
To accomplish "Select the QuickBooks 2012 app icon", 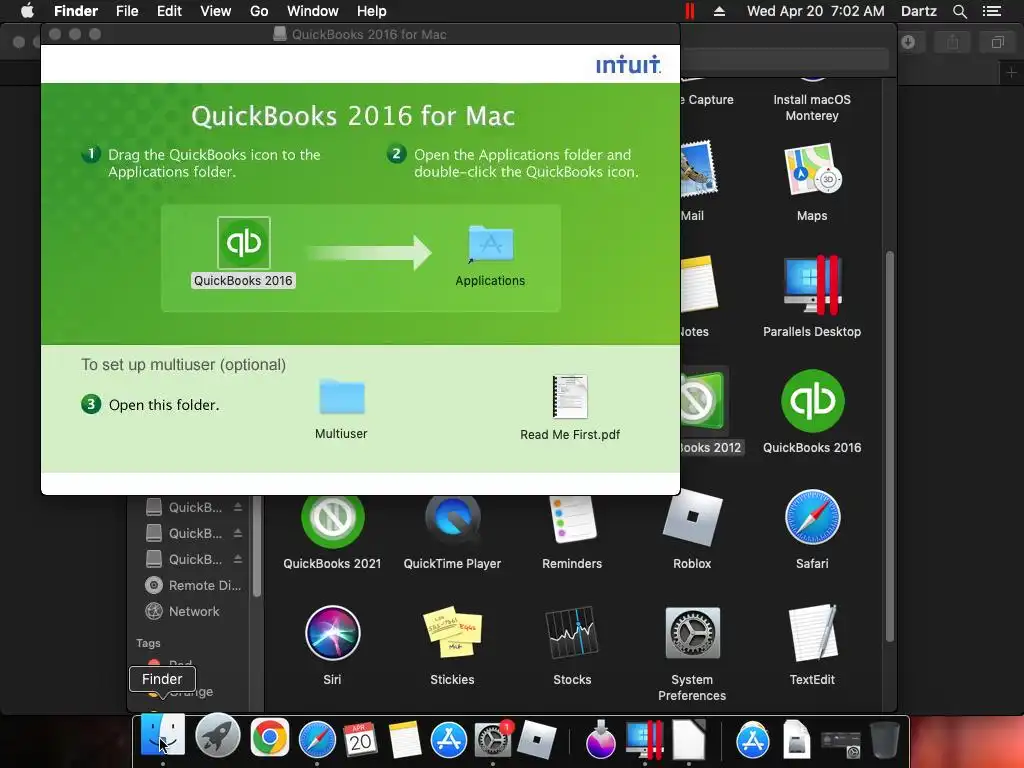I will [x=704, y=401].
